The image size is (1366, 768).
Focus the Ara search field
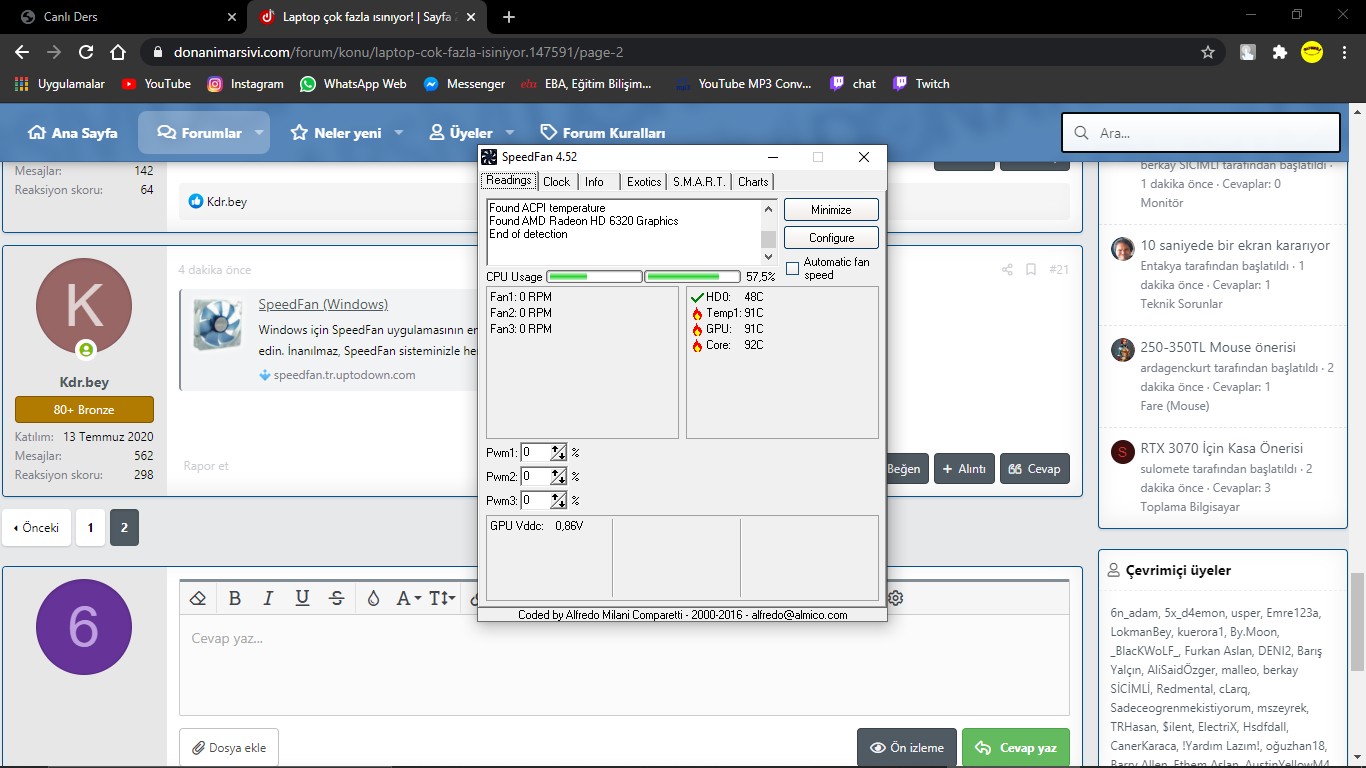click(x=1201, y=132)
